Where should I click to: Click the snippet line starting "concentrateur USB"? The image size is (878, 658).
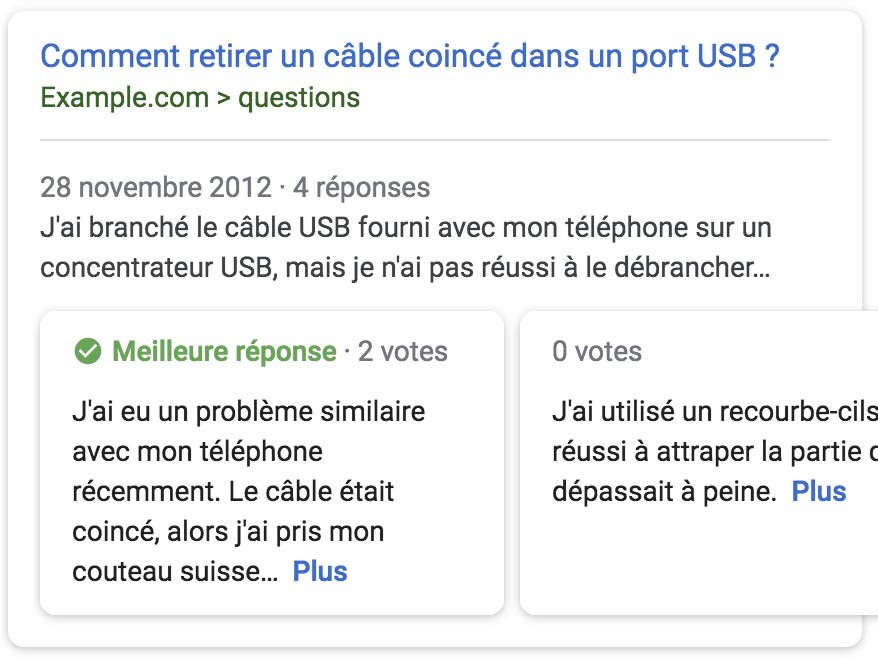tap(395, 268)
